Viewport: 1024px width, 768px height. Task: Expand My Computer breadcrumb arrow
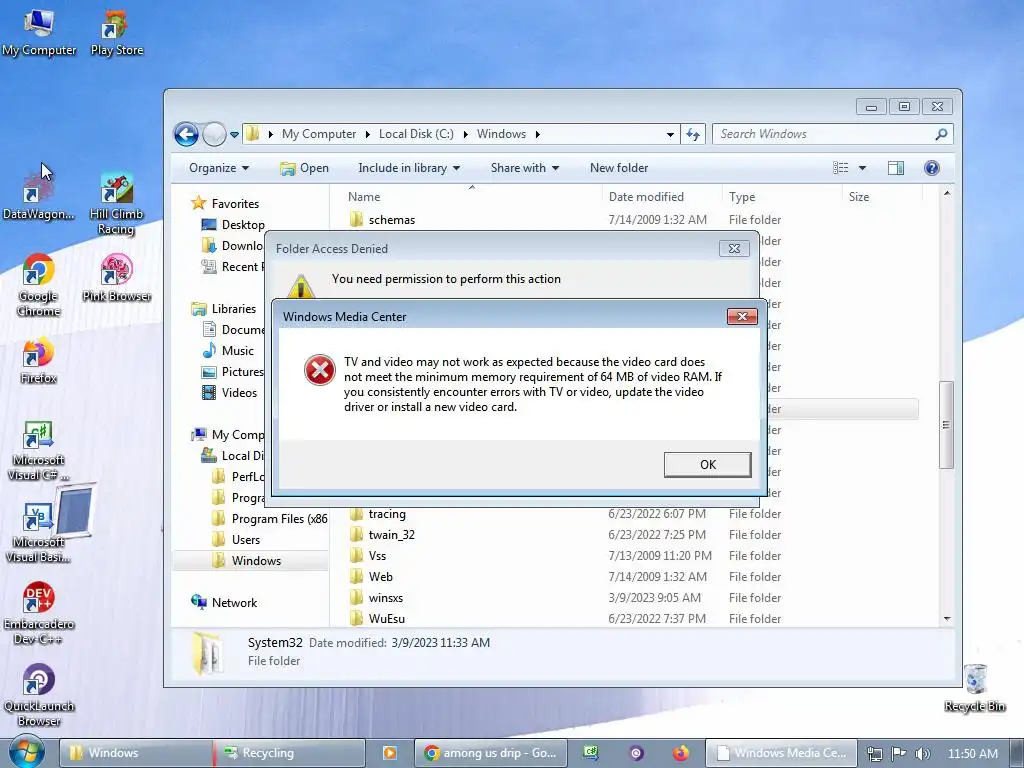pyautogui.click(x=366, y=134)
